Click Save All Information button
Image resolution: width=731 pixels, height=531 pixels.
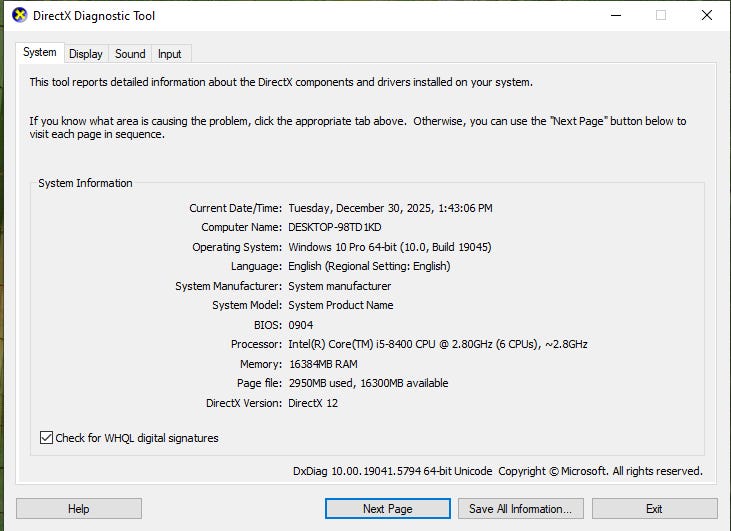point(521,509)
